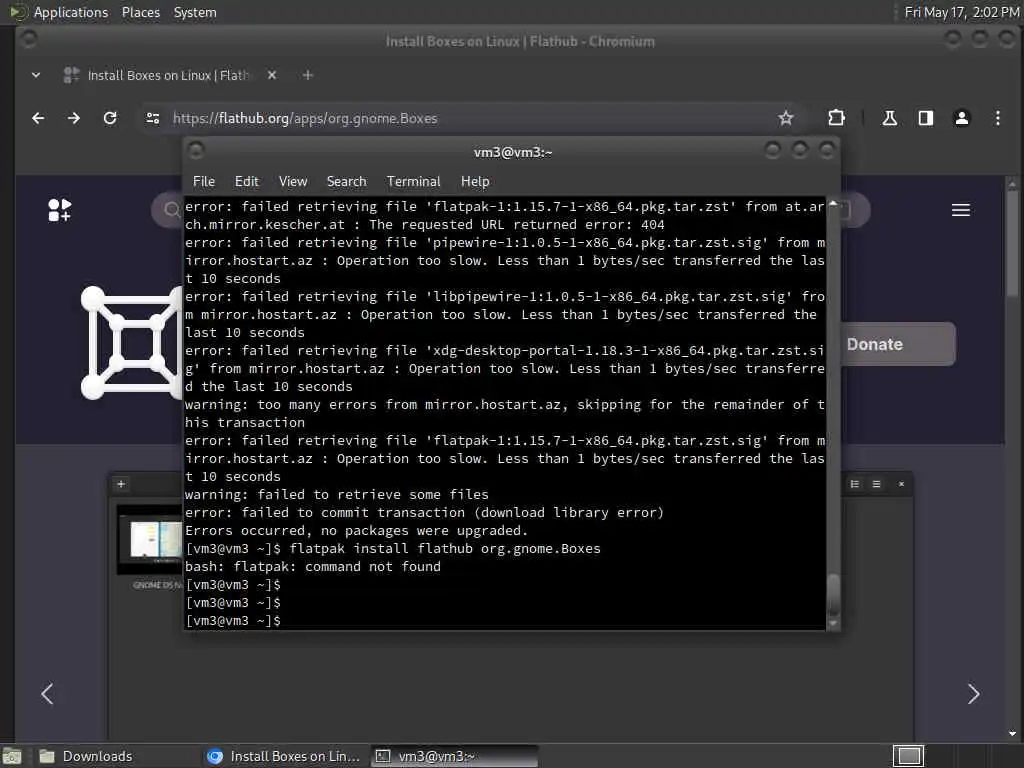This screenshot has height=768, width=1024.
Task: Show next screenshot arrow
Action: click(x=973, y=694)
